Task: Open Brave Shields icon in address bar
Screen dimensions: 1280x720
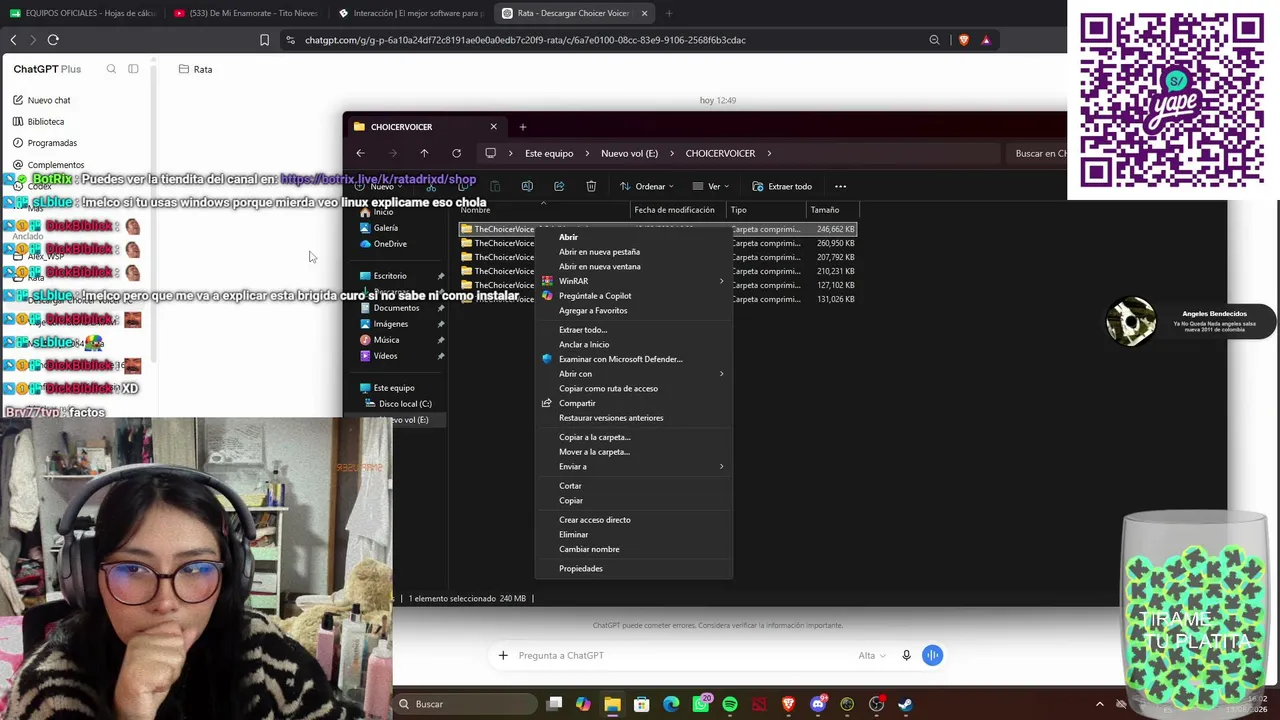Action: click(964, 40)
